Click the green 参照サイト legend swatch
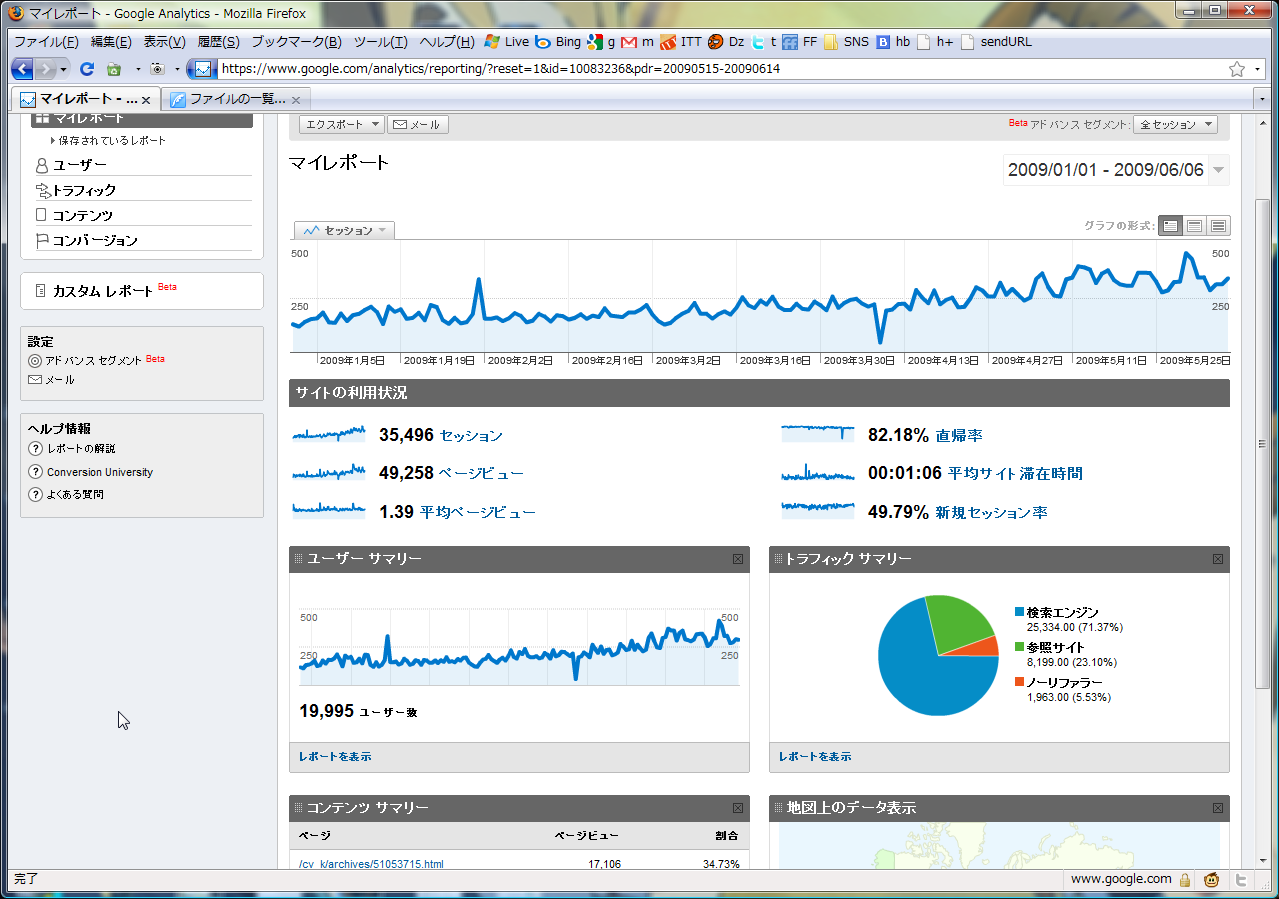The width and height of the screenshot is (1279, 899). 1019,647
